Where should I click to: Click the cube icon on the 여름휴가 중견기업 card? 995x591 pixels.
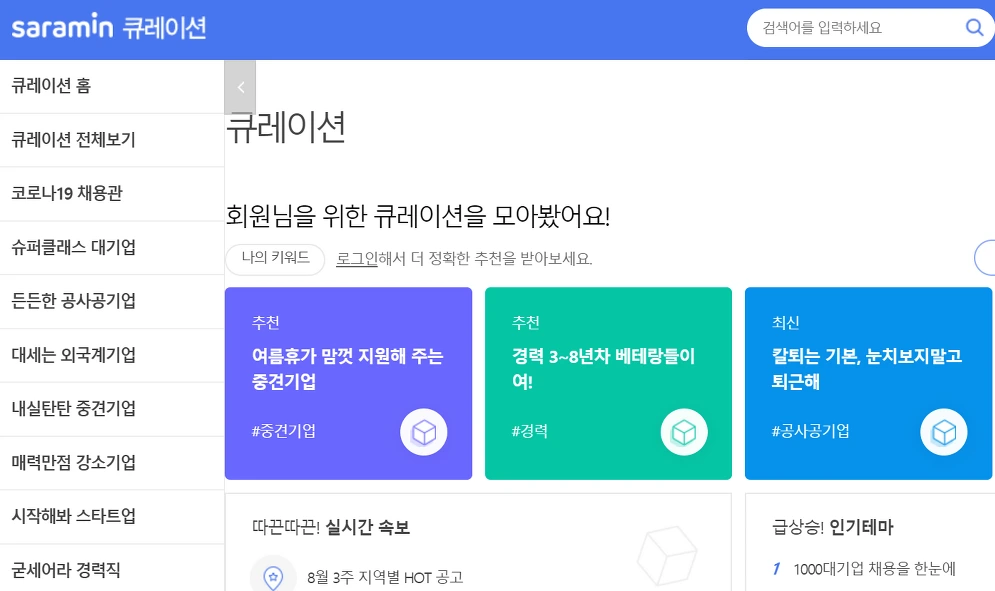pos(425,432)
